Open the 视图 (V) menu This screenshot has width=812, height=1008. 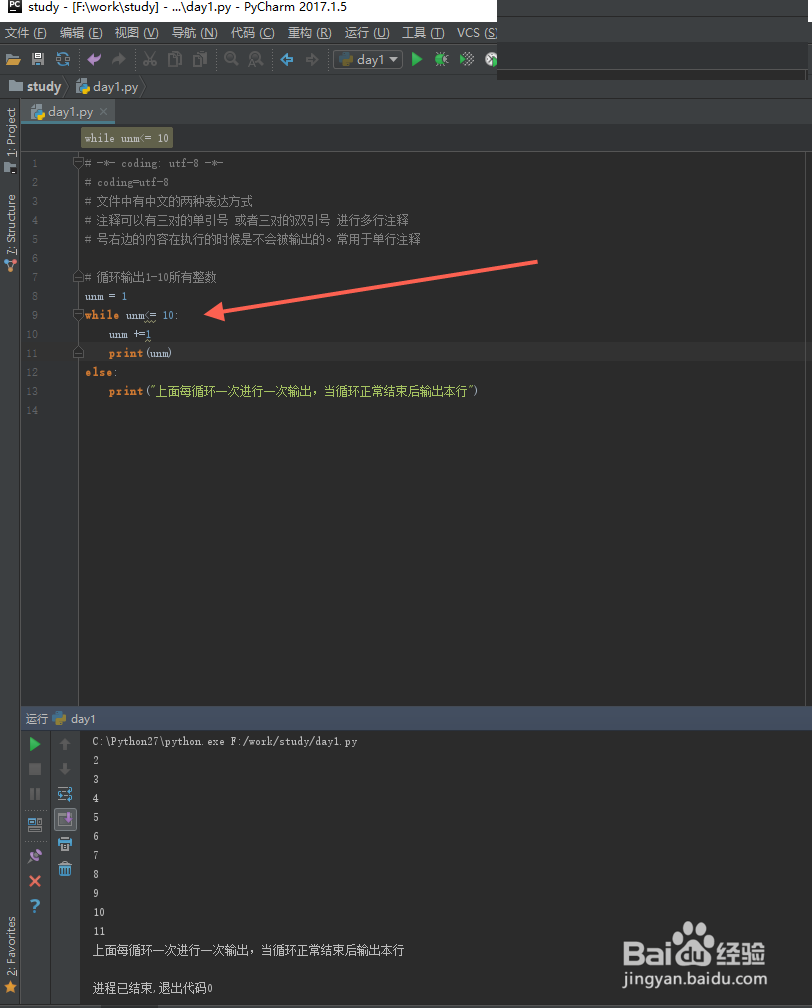[136, 33]
